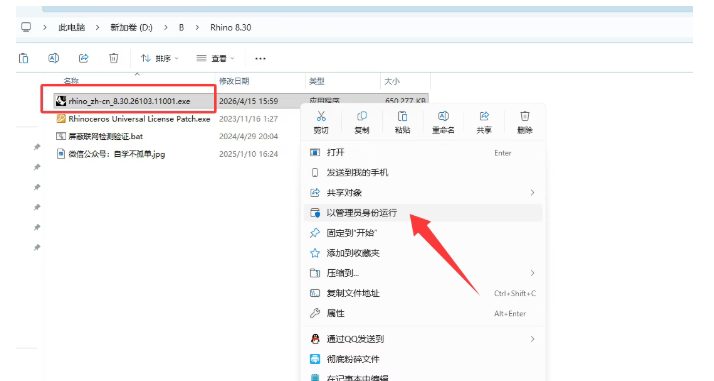Click date 2024/4/29 20:04
This screenshot has height=381, width=714.
click(x=248, y=136)
